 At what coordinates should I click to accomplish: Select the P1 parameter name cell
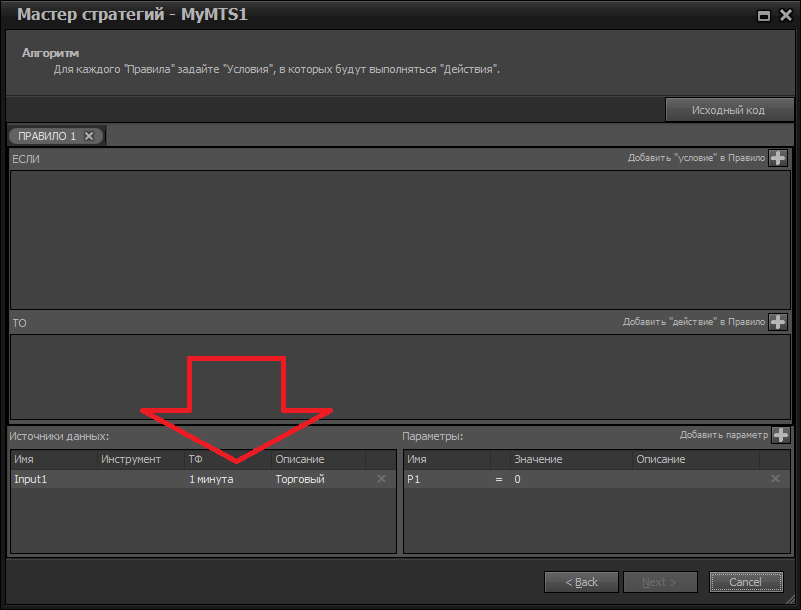(445, 480)
